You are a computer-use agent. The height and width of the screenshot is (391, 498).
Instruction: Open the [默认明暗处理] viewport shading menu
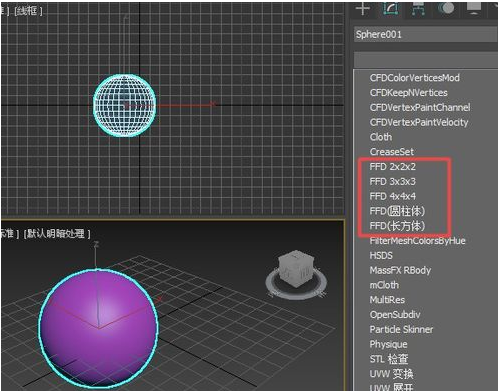pyautogui.click(x=57, y=233)
